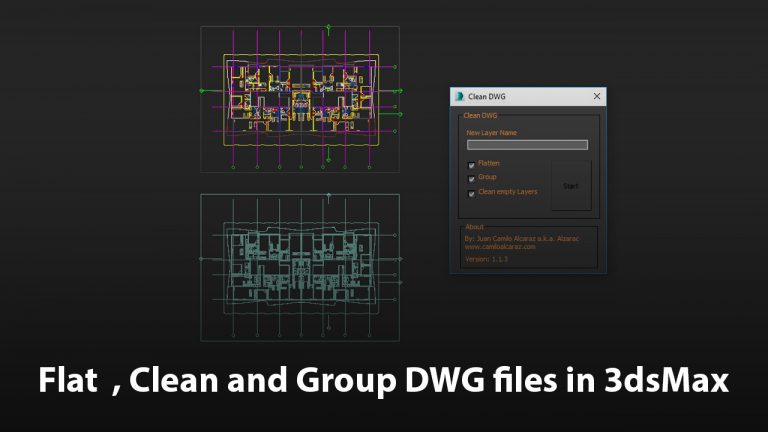Click the author credit line in About
The image size is (768, 432).
click(x=521, y=238)
